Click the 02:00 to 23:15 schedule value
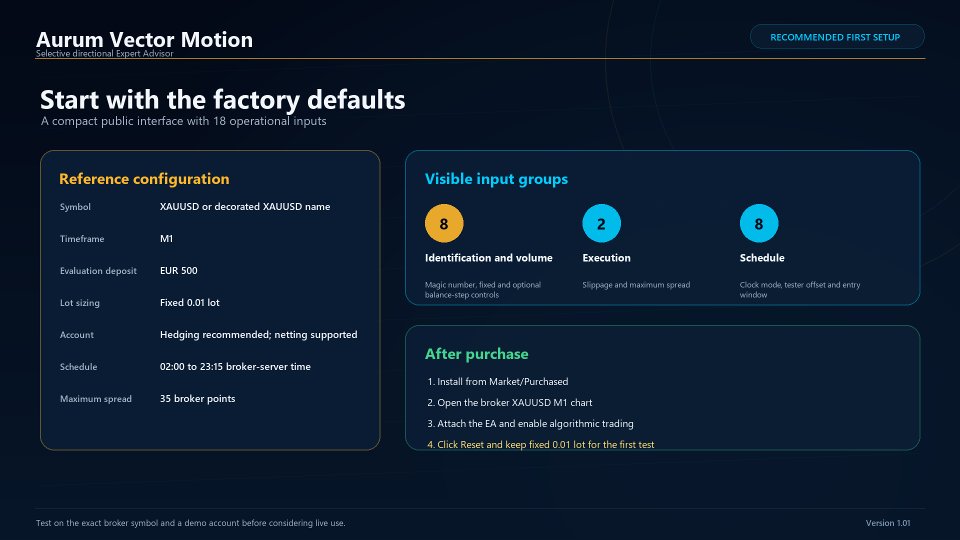 pyautogui.click(x=235, y=367)
